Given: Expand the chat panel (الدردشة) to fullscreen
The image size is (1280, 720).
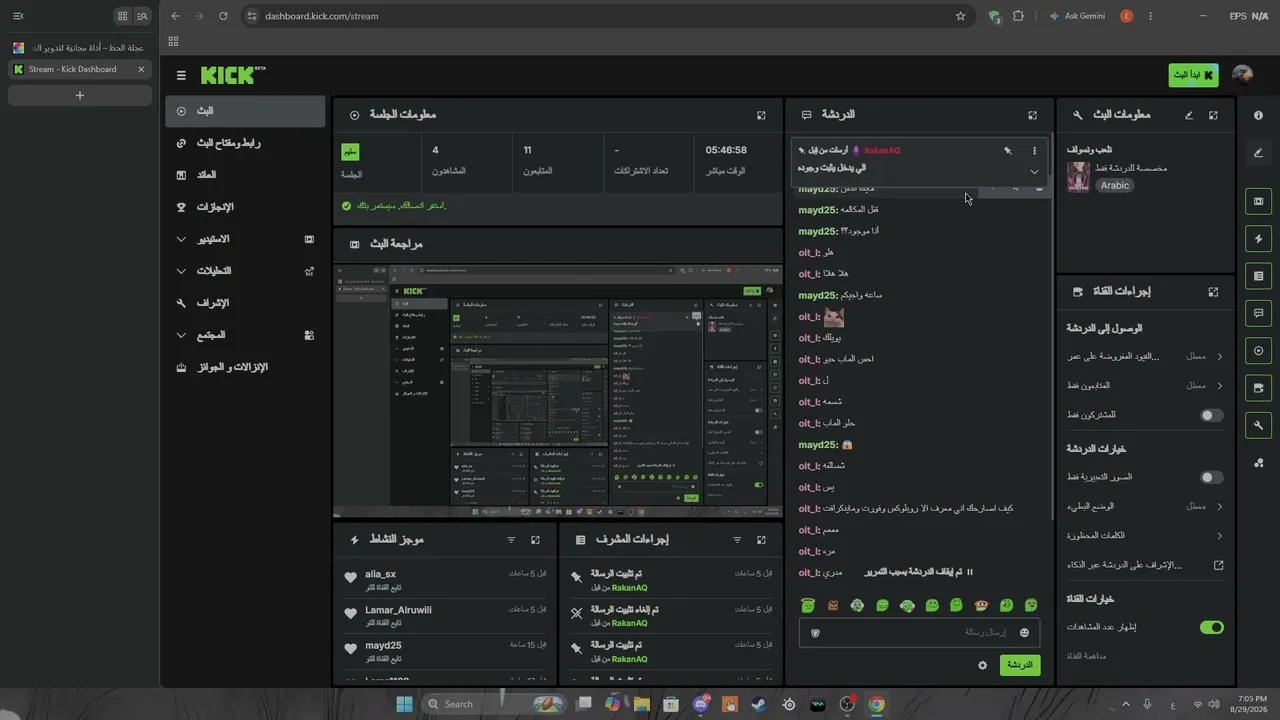Looking at the screenshot, I should (x=1033, y=115).
